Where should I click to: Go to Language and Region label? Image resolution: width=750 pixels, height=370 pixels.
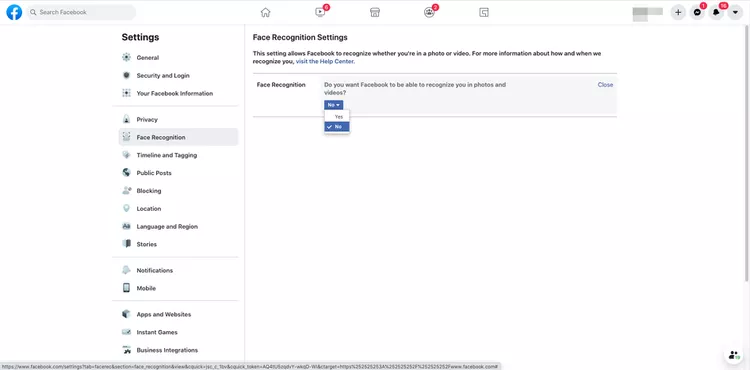coord(167,227)
